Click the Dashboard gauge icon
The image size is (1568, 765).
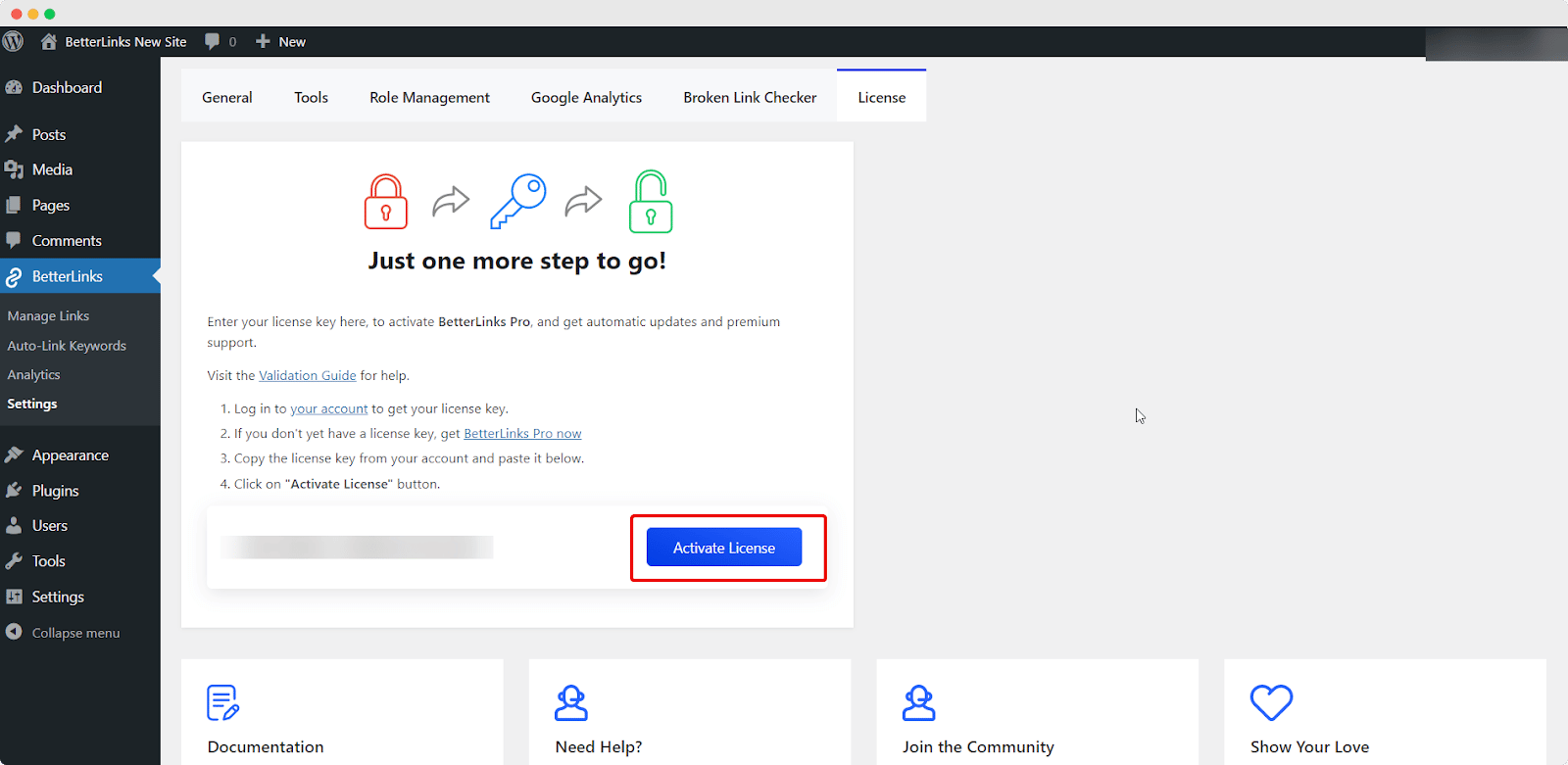point(14,87)
